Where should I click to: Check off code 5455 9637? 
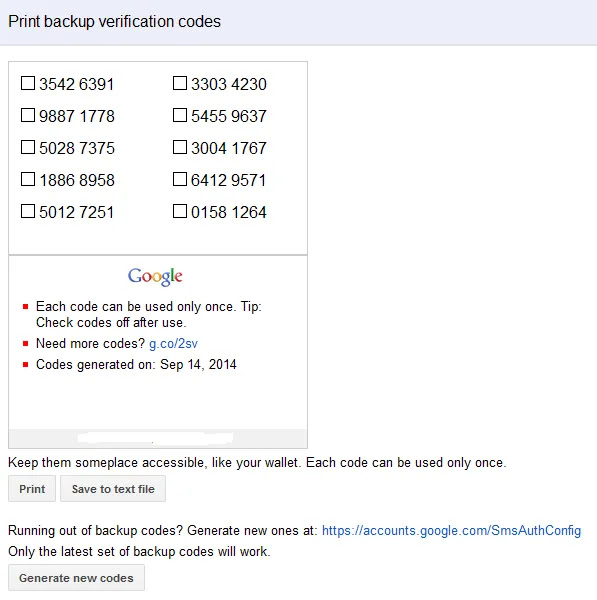click(180, 115)
